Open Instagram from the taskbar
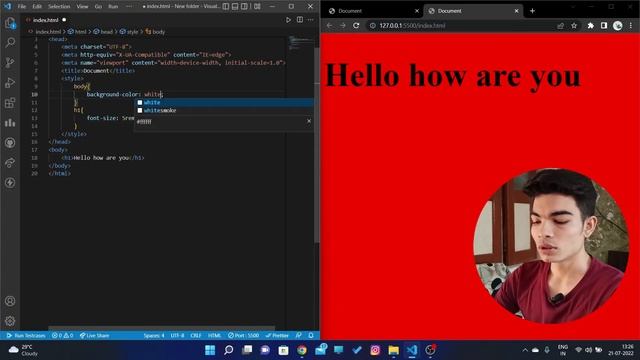 tap(375, 350)
